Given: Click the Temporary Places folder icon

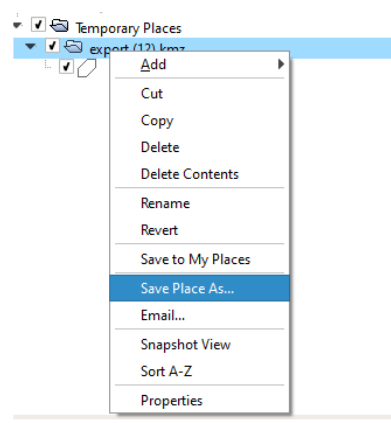Looking at the screenshot, I should (60, 26).
